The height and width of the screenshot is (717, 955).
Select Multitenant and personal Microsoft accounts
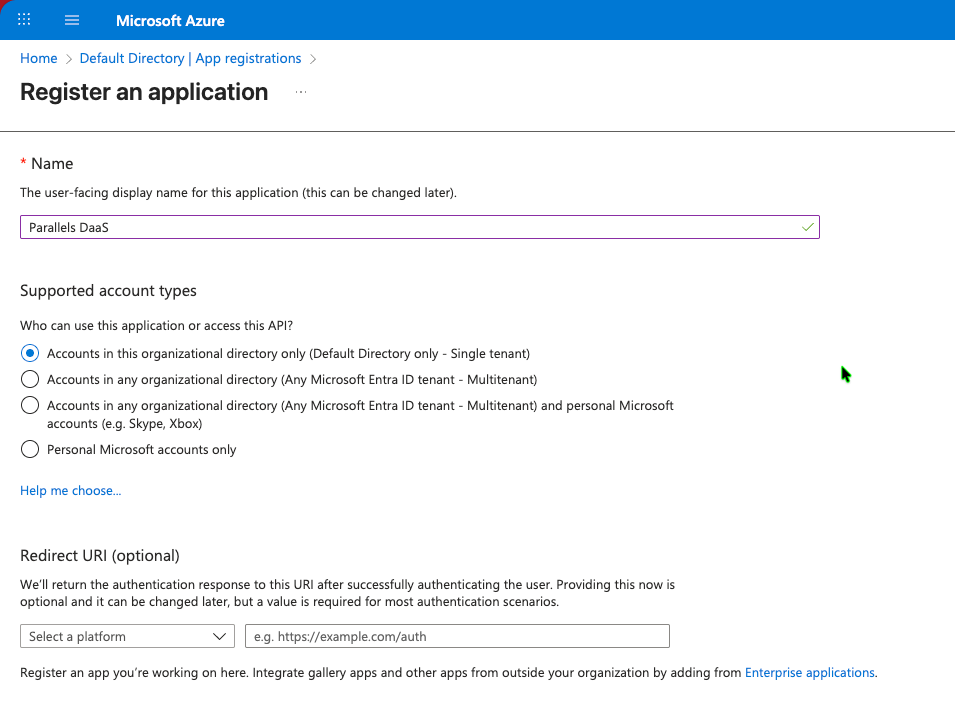[x=30, y=406]
